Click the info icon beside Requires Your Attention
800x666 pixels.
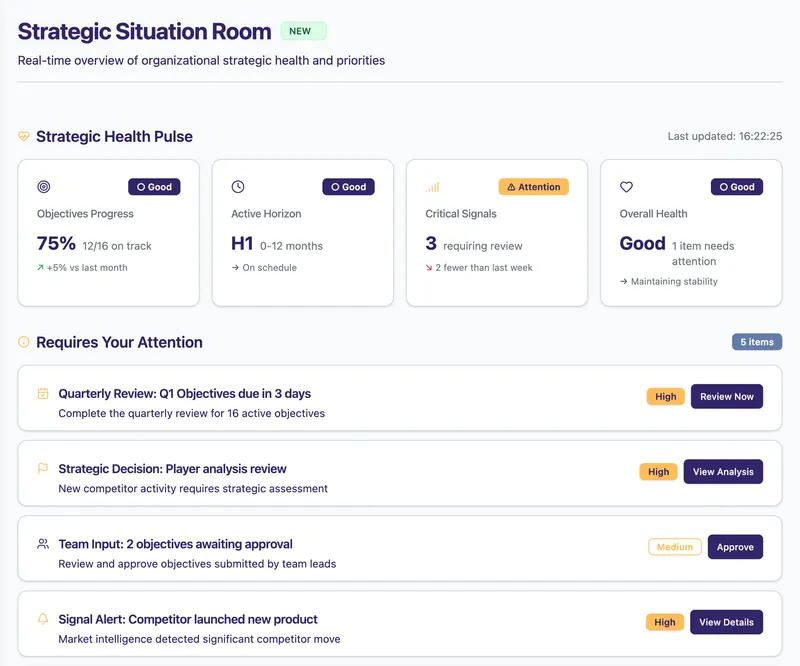(24, 342)
